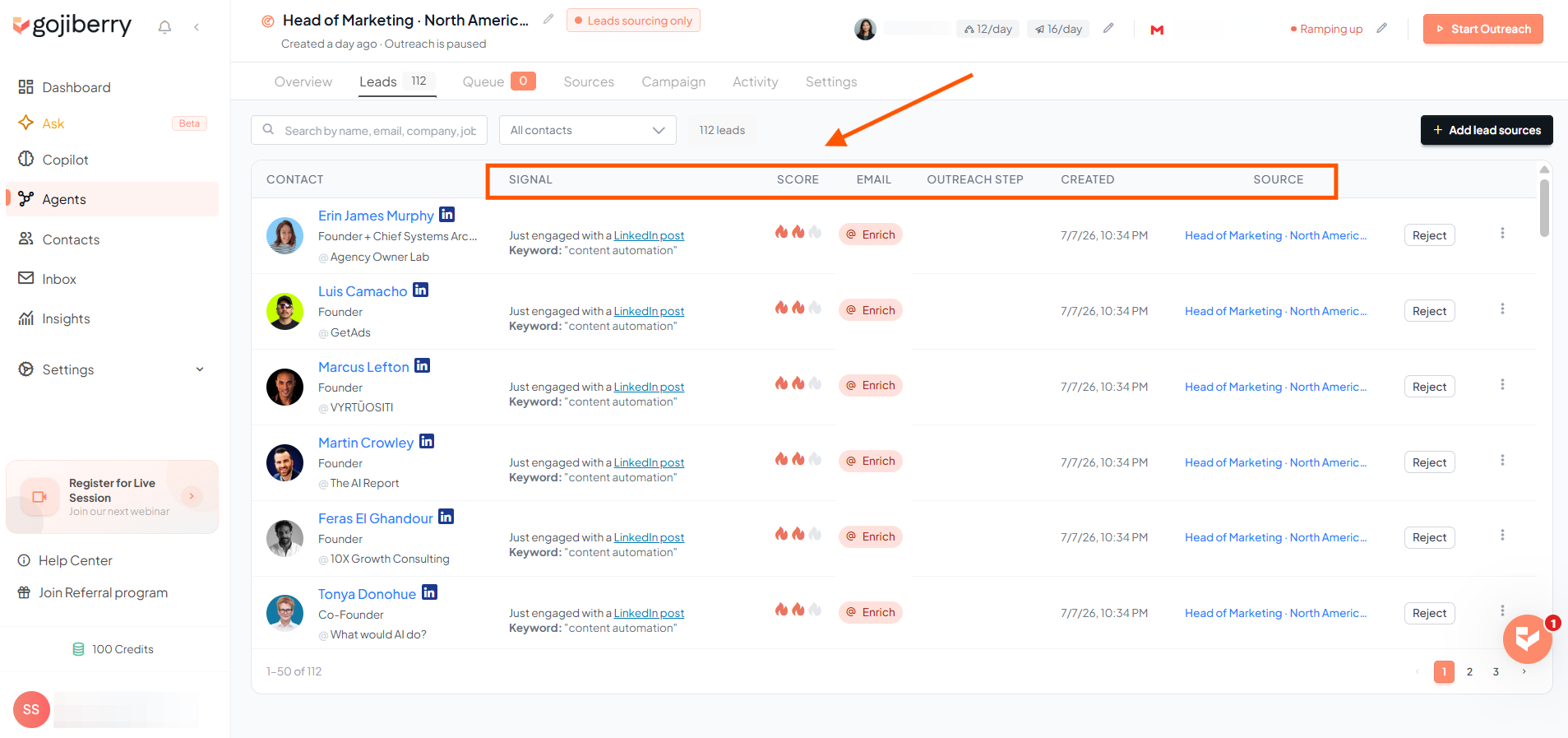Click the SS user avatar
The width and height of the screenshot is (1568, 738).
tap(31, 709)
